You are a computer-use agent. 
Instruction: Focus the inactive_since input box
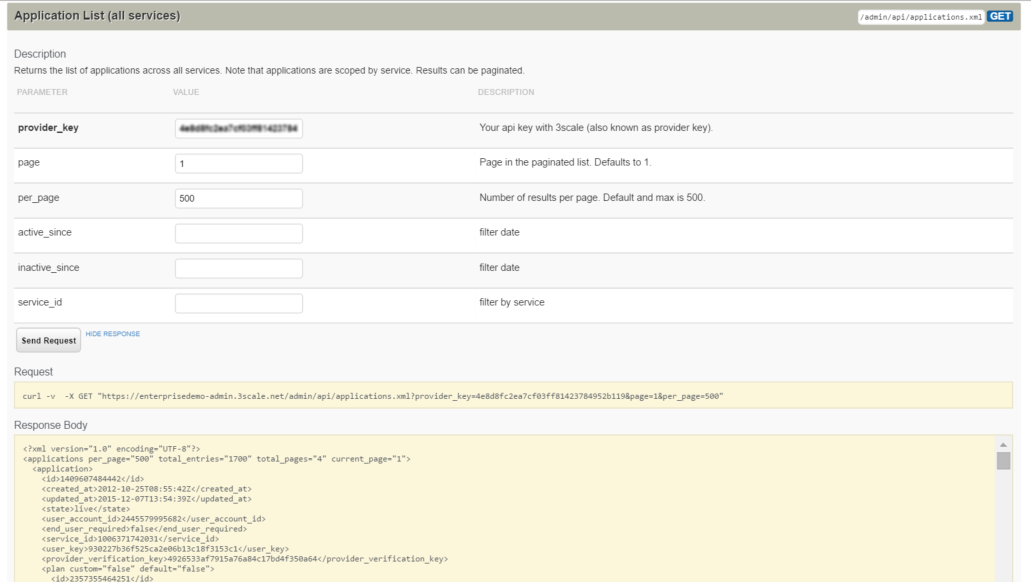tap(238, 268)
